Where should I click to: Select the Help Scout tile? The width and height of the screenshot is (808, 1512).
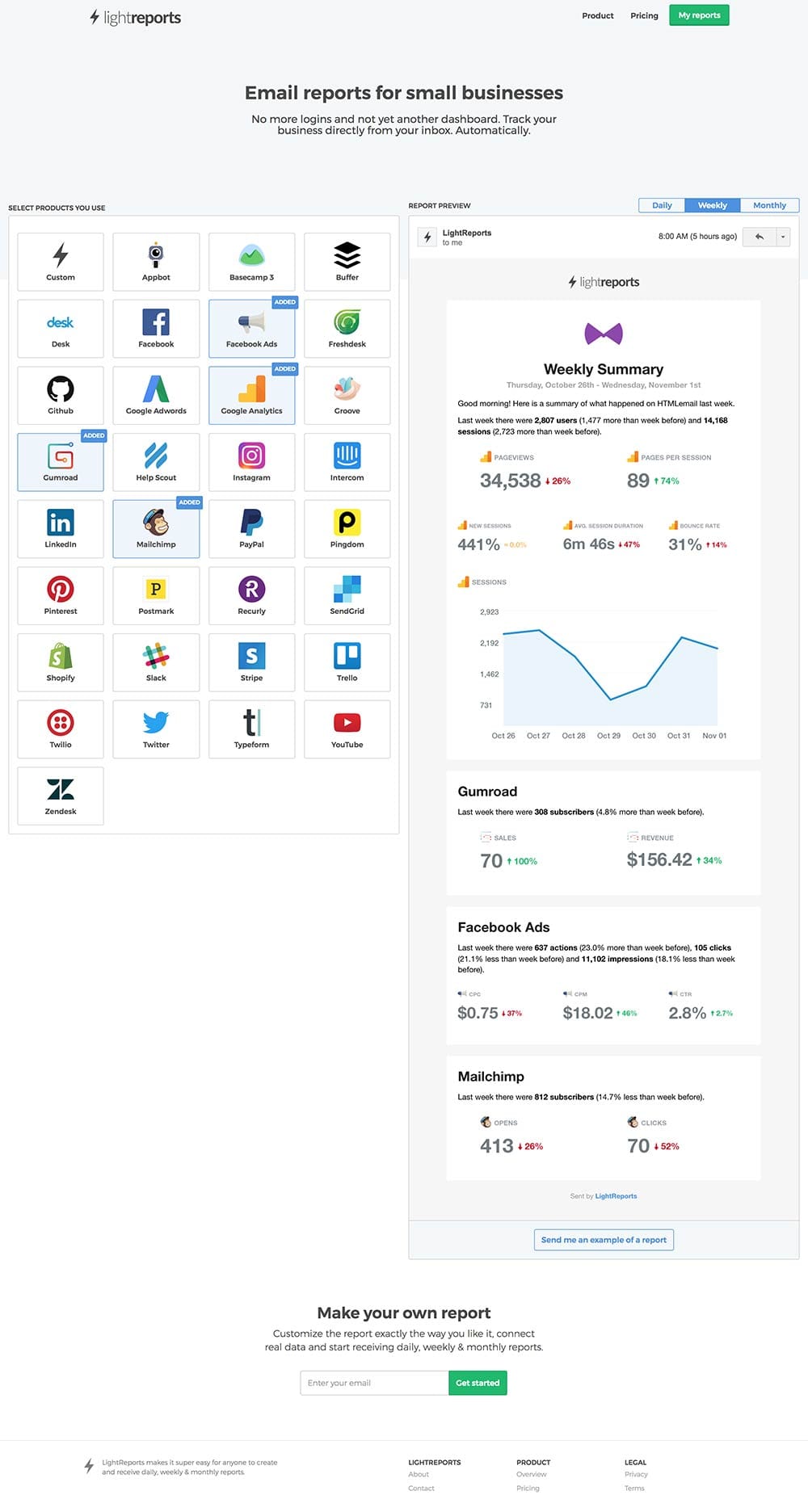[156, 462]
